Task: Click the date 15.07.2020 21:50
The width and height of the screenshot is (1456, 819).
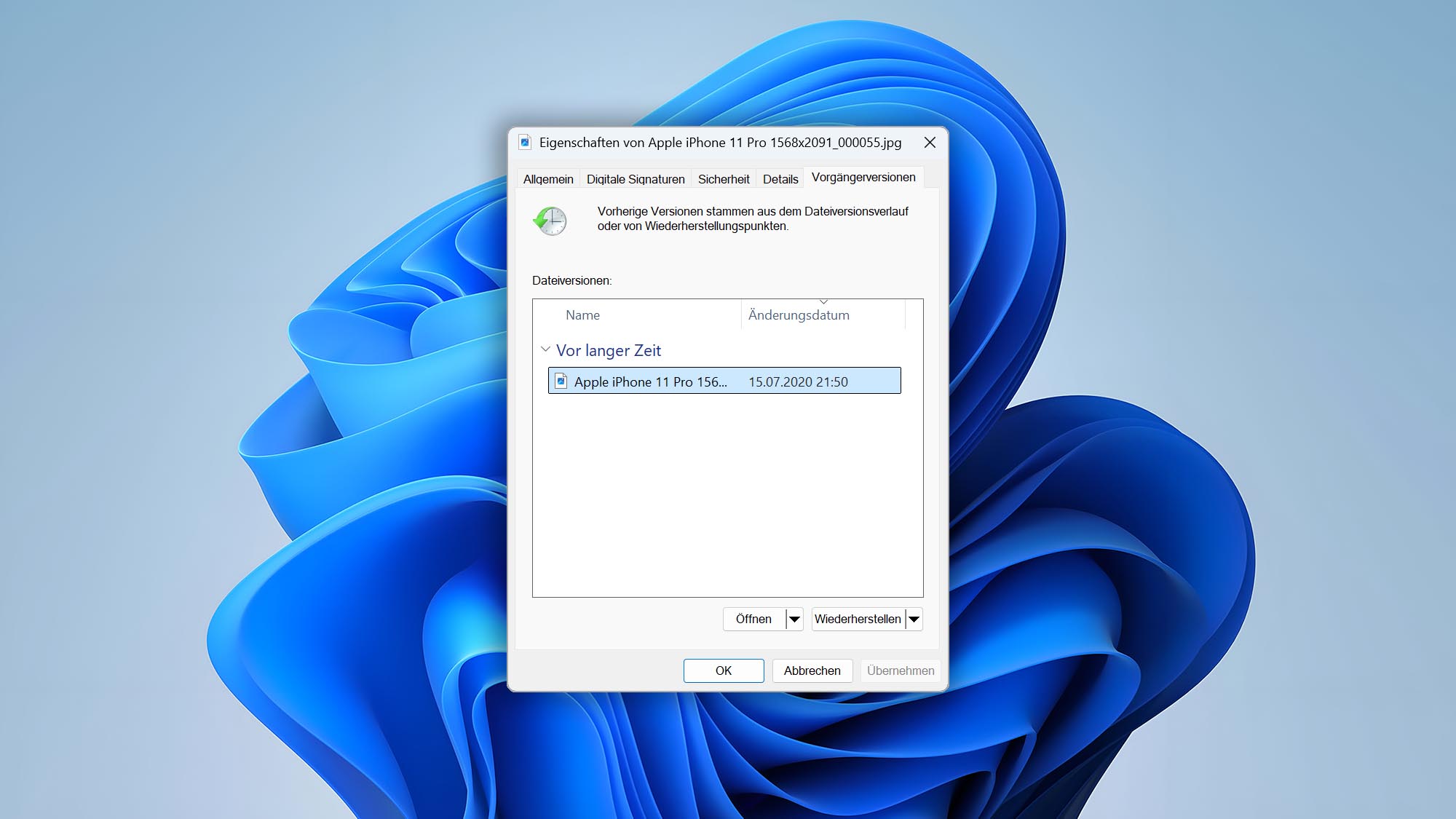Action: [x=798, y=382]
